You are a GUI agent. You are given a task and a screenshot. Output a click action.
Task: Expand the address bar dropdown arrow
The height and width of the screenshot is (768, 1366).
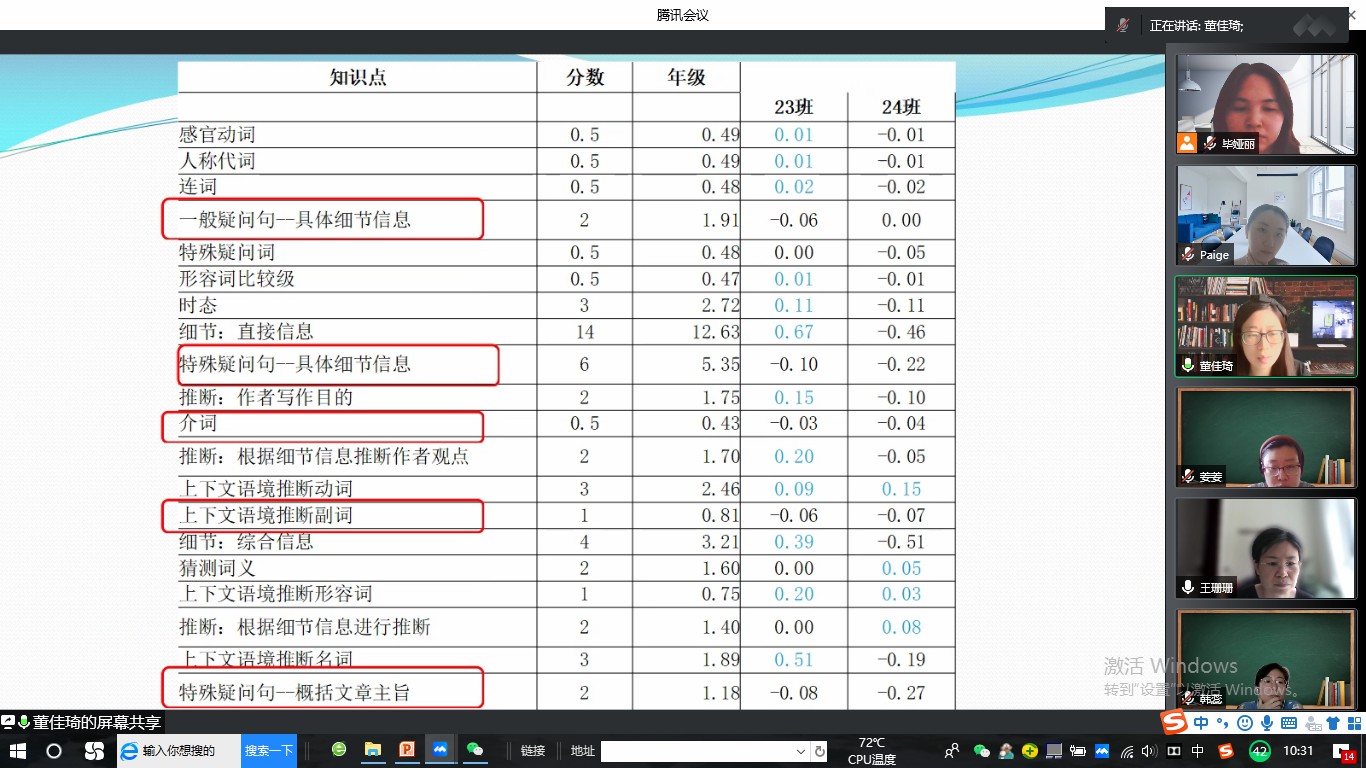click(801, 751)
